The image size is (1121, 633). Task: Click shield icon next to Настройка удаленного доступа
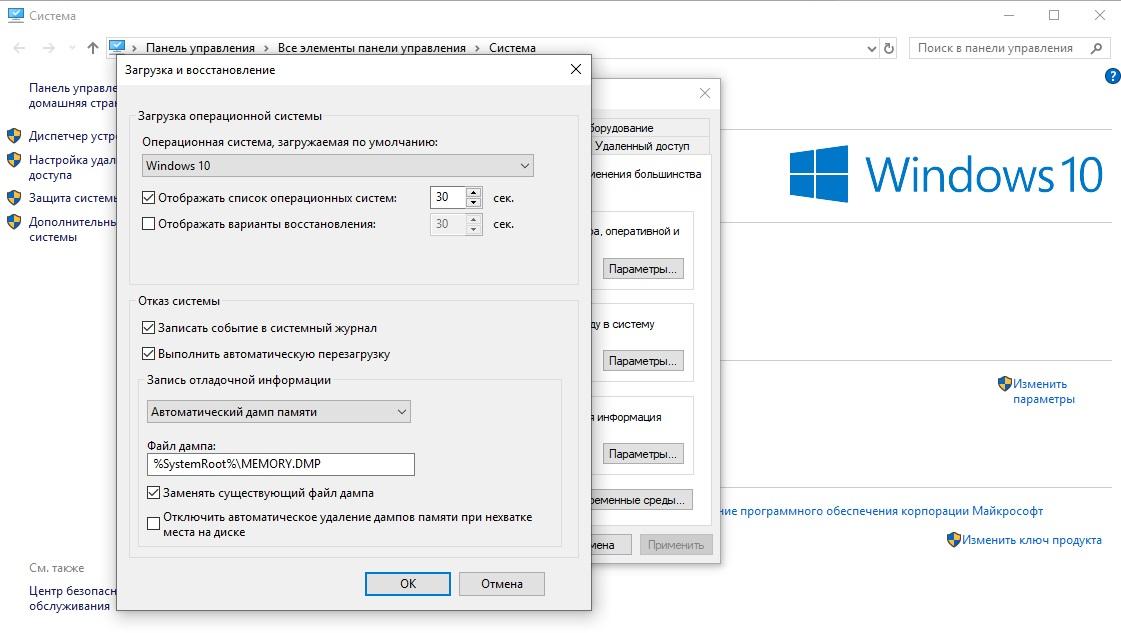(x=14, y=160)
